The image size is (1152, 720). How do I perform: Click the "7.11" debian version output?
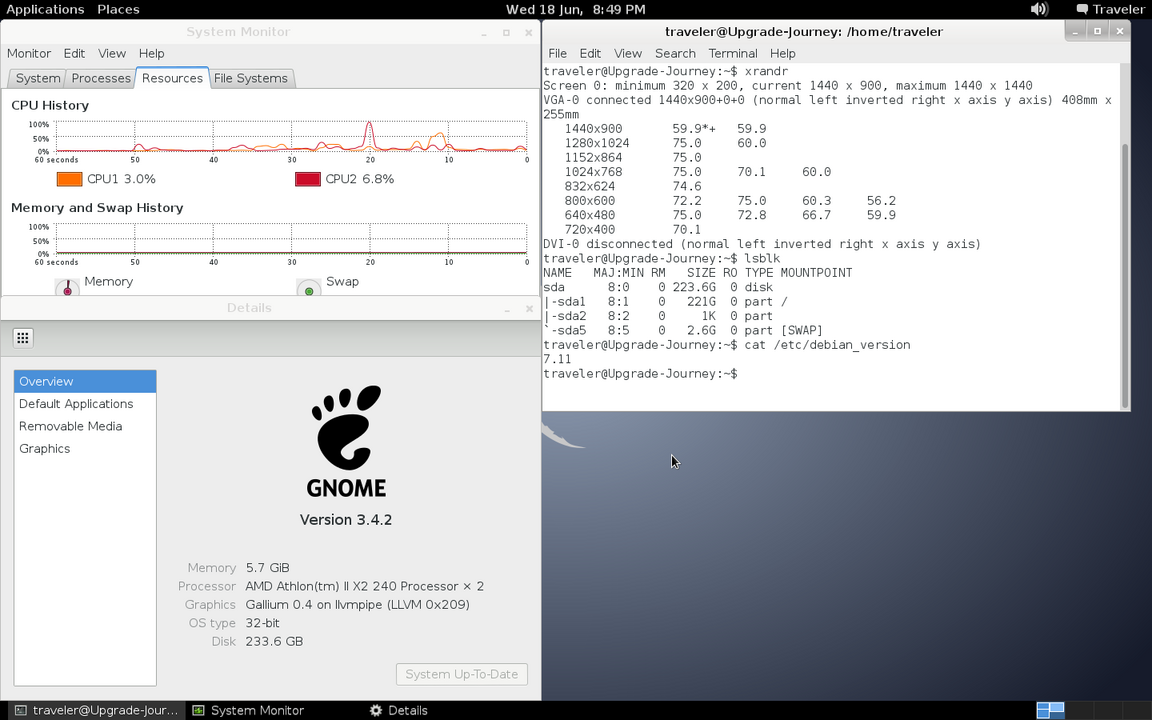[557, 359]
